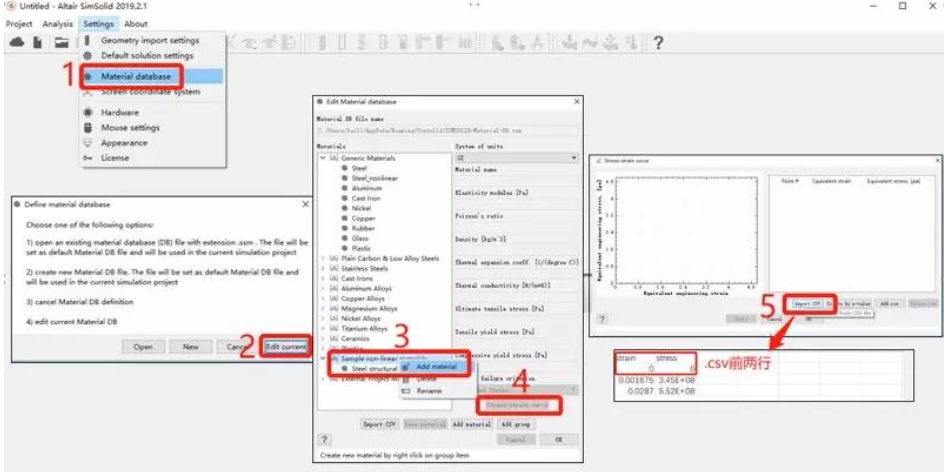Select Copper in Generic Materials list
The image size is (944, 472).
tap(362, 217)
